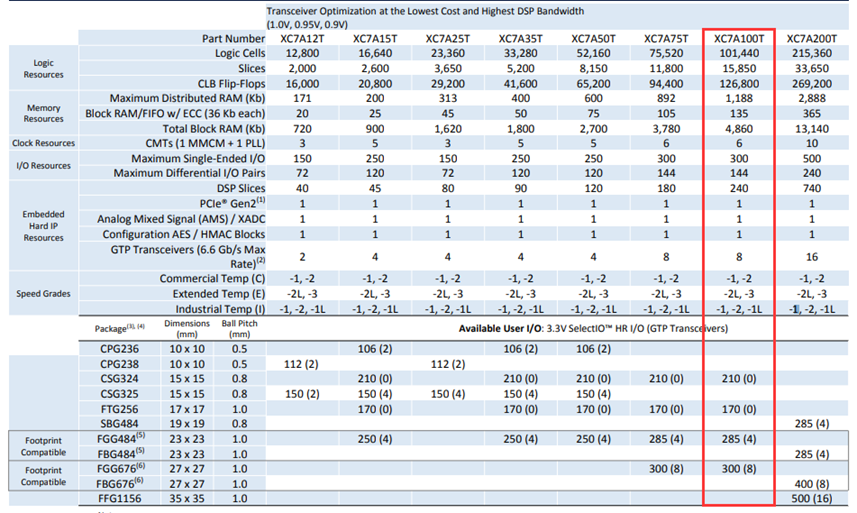Viewport: 857px width, 513px height.
Task: Click the CPG238 package name
Action: pyautogui.click(x=119, y=364)
